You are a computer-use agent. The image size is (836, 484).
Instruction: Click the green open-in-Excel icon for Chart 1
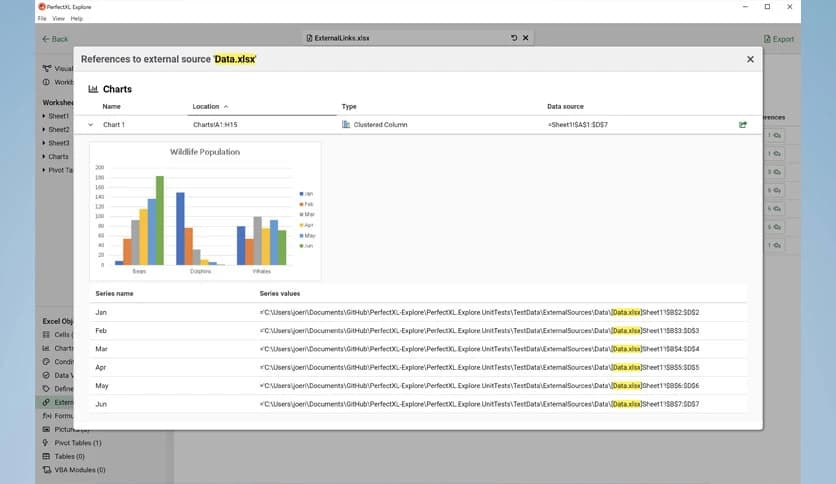pyautogui.click(x=742, y=125)
